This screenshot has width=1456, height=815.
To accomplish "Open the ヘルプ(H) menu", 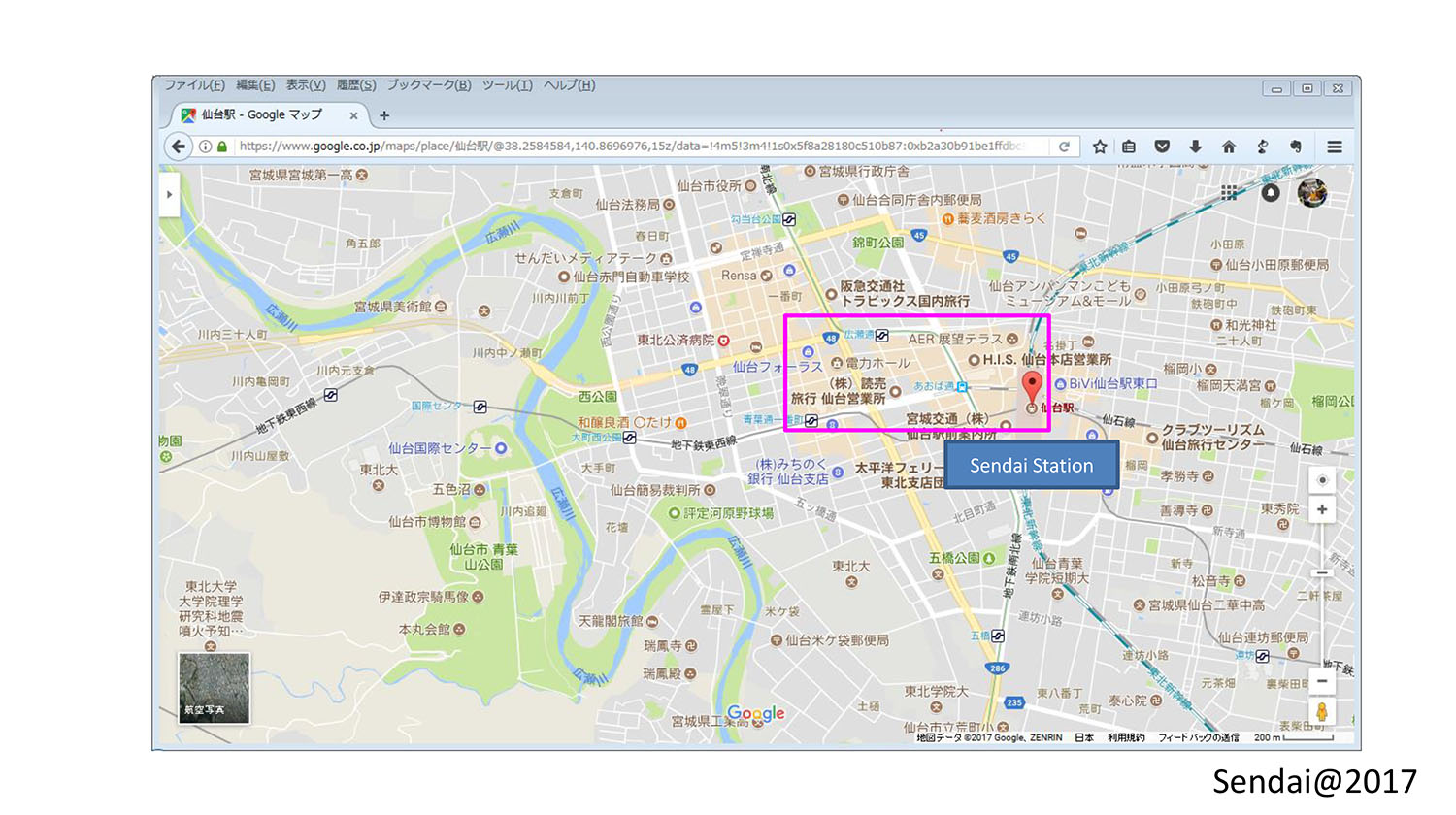I will 569,85.
